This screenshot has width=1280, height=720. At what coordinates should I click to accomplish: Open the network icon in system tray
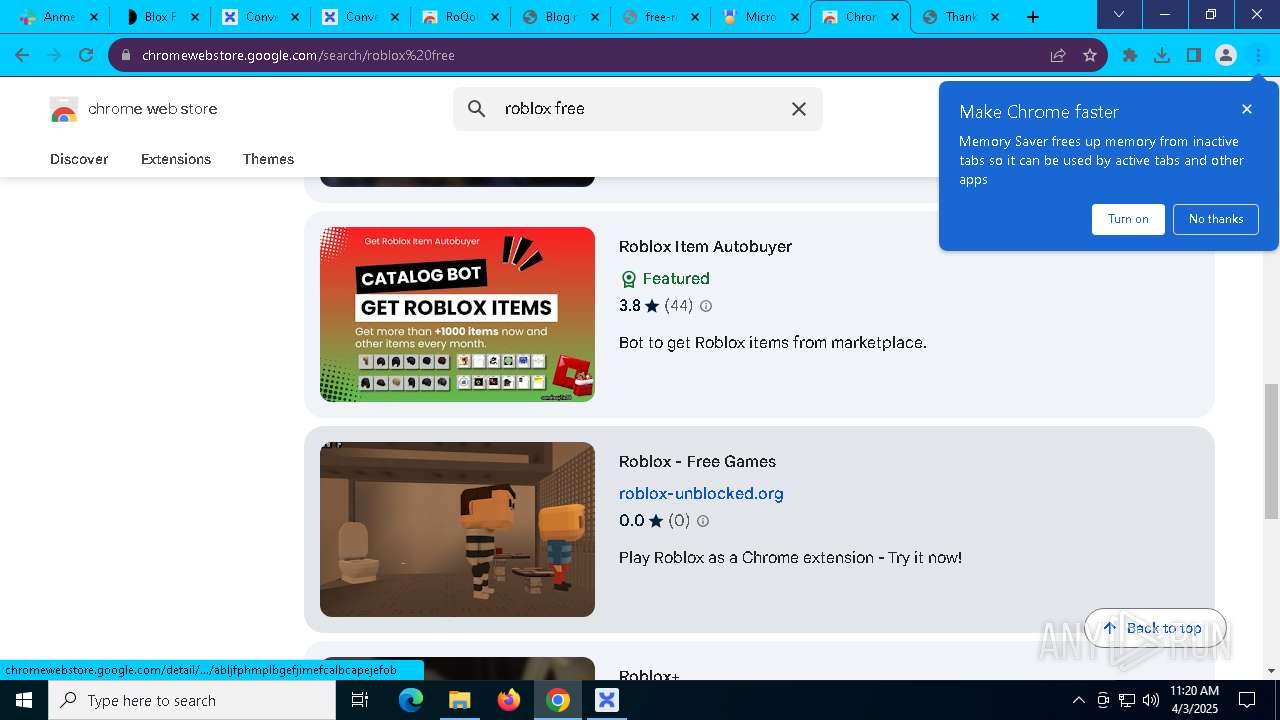click(x=1127, y=700)
